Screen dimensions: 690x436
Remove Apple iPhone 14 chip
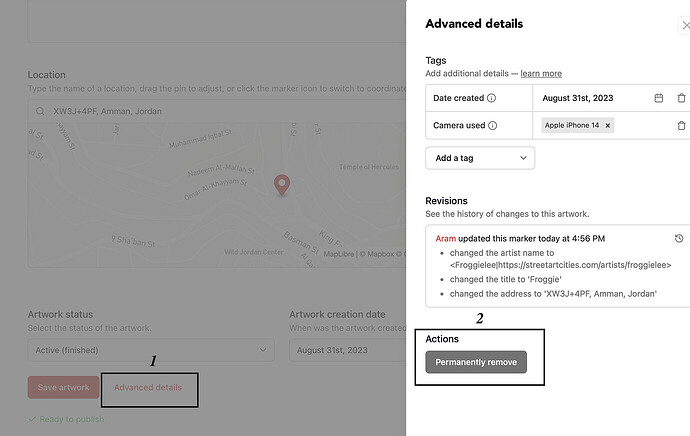608,125
